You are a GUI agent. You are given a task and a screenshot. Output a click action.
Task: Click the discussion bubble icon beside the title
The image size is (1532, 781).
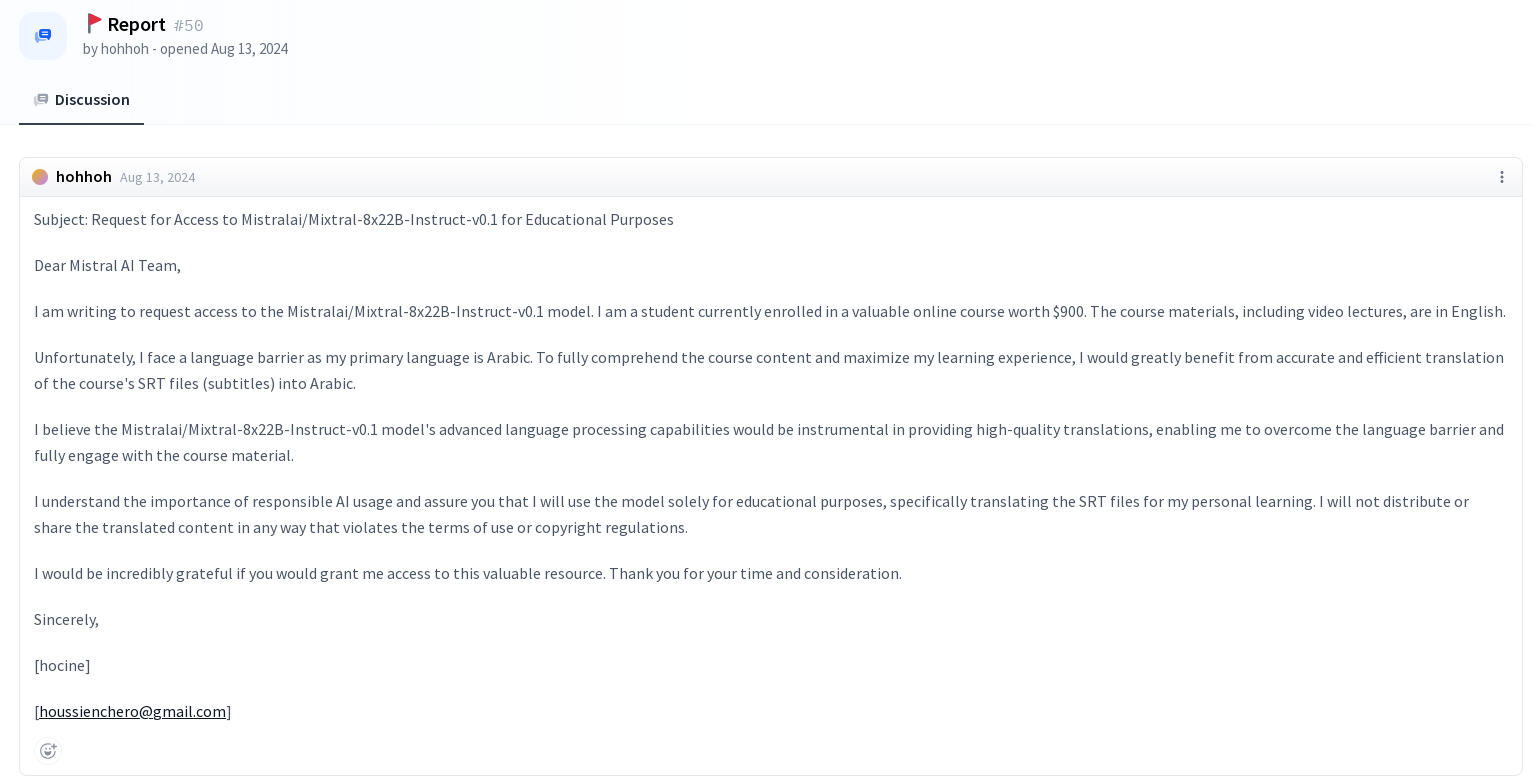pyautogui.click(x=43, y=36)
